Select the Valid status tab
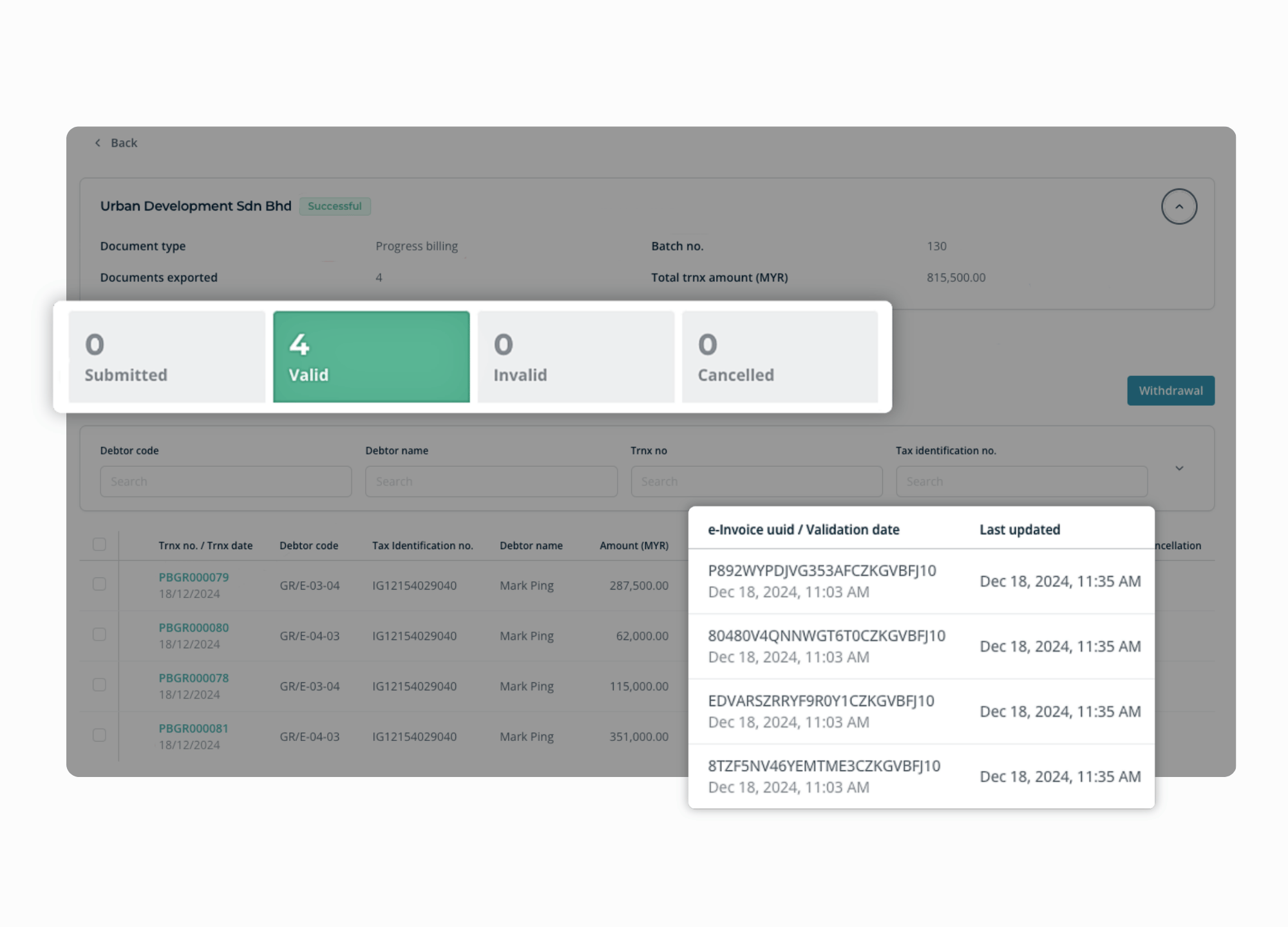This screenshot has width=1288, height=927. (x=372, y=357)
